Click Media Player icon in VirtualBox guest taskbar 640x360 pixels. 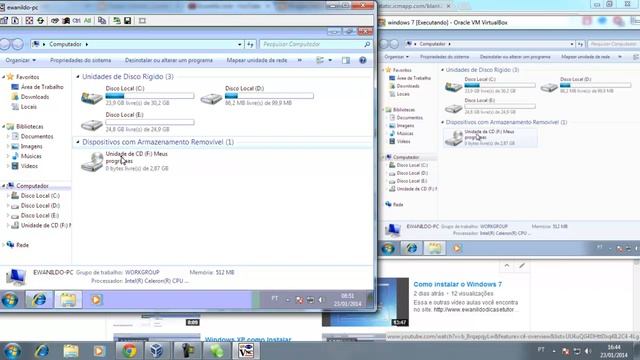pos(457,248)
